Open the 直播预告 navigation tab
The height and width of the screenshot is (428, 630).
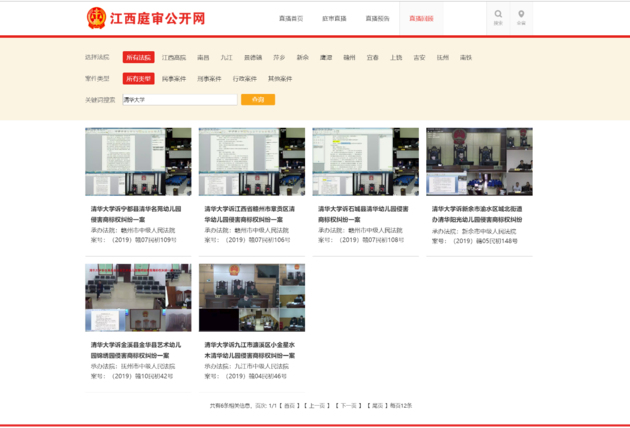377,18
